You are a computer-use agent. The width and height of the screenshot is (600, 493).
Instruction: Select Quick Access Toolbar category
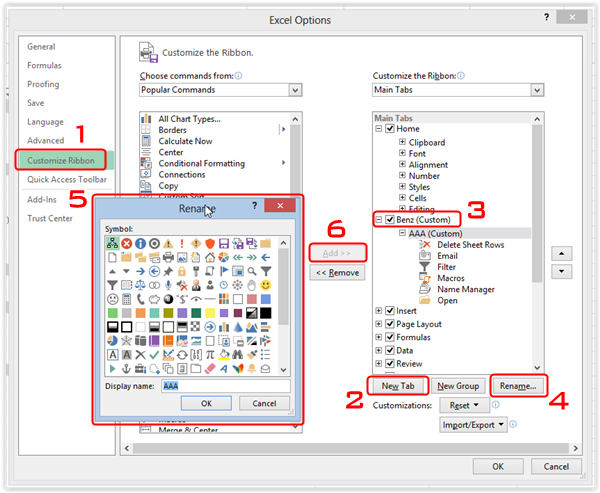point(67,180)
